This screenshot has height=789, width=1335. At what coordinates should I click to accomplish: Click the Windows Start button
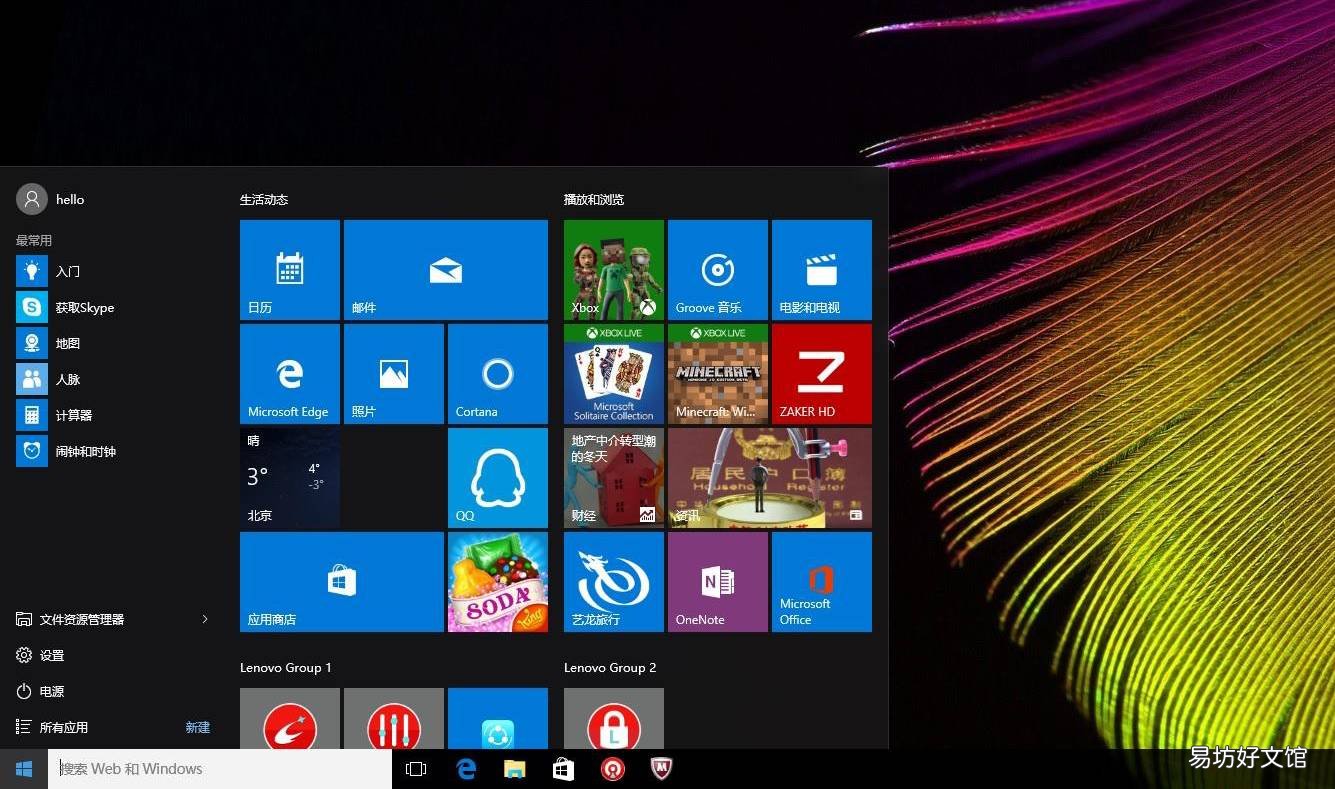(24, 769)
